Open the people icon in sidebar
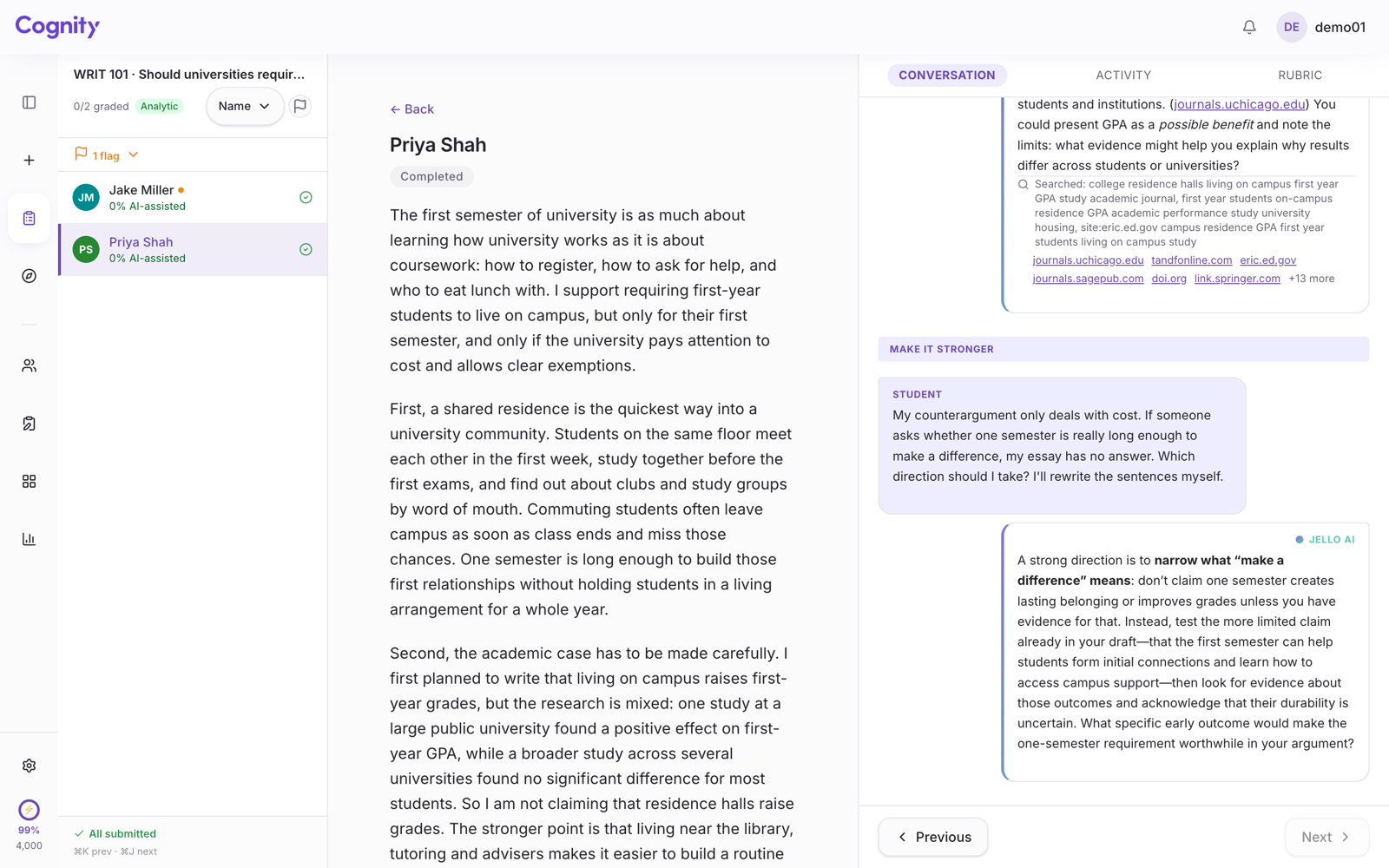 pos(29,365)
